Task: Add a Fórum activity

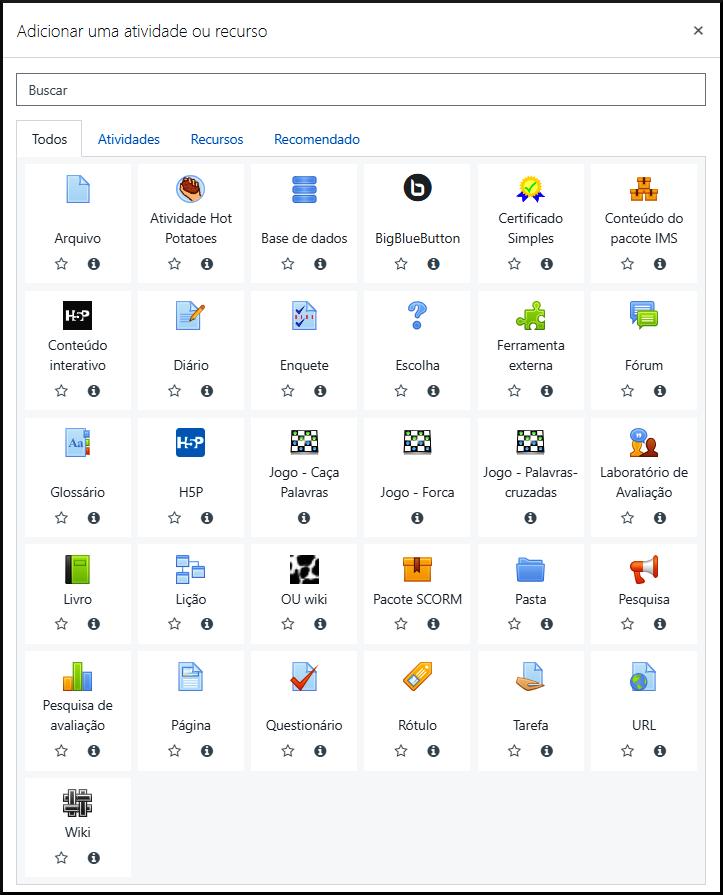Action: click(644, 316)
